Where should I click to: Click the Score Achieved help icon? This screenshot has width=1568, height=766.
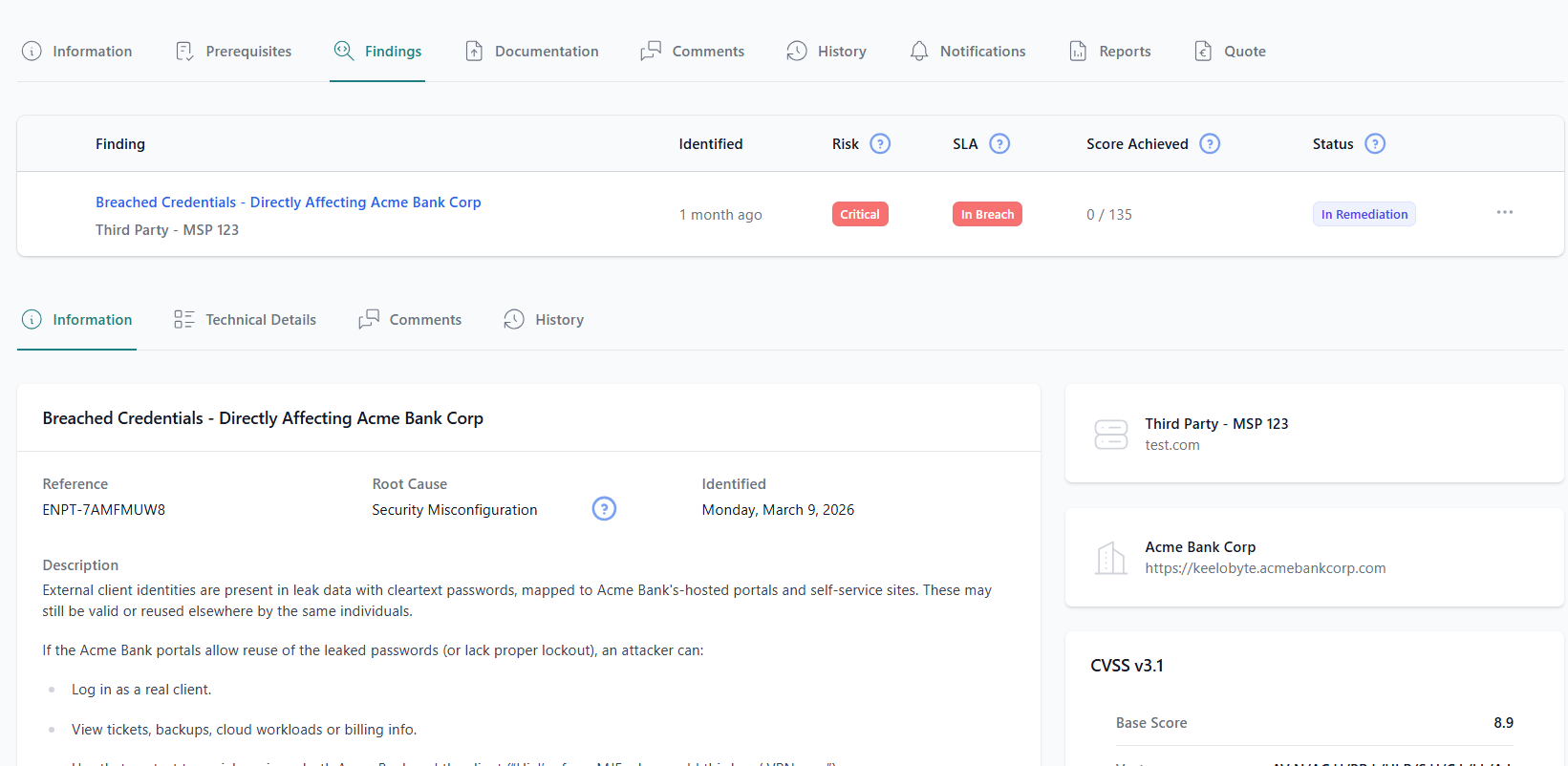click(x=1210, y=144)
